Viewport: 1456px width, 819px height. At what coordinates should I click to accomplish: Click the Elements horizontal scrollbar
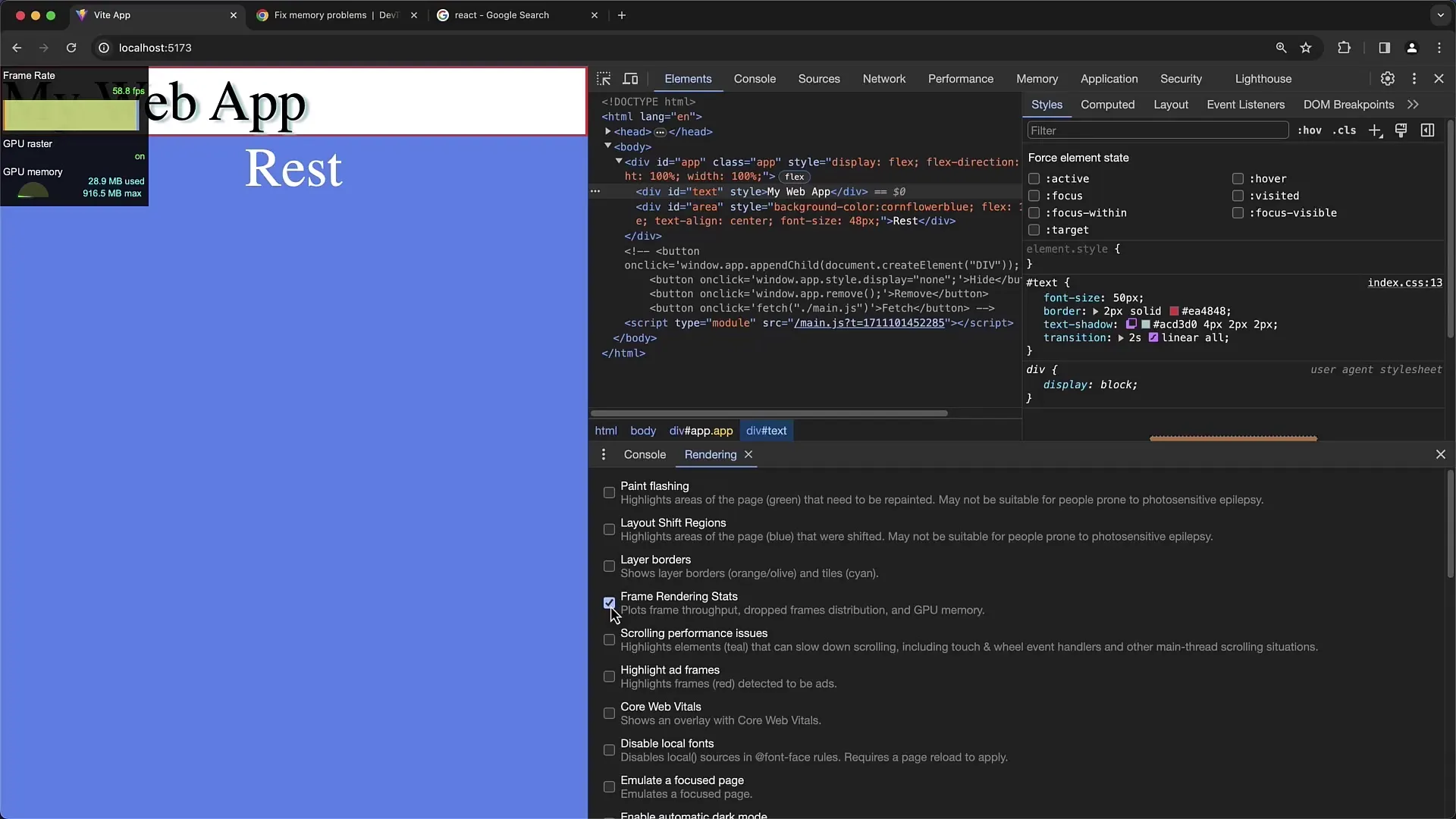[769, 413]
